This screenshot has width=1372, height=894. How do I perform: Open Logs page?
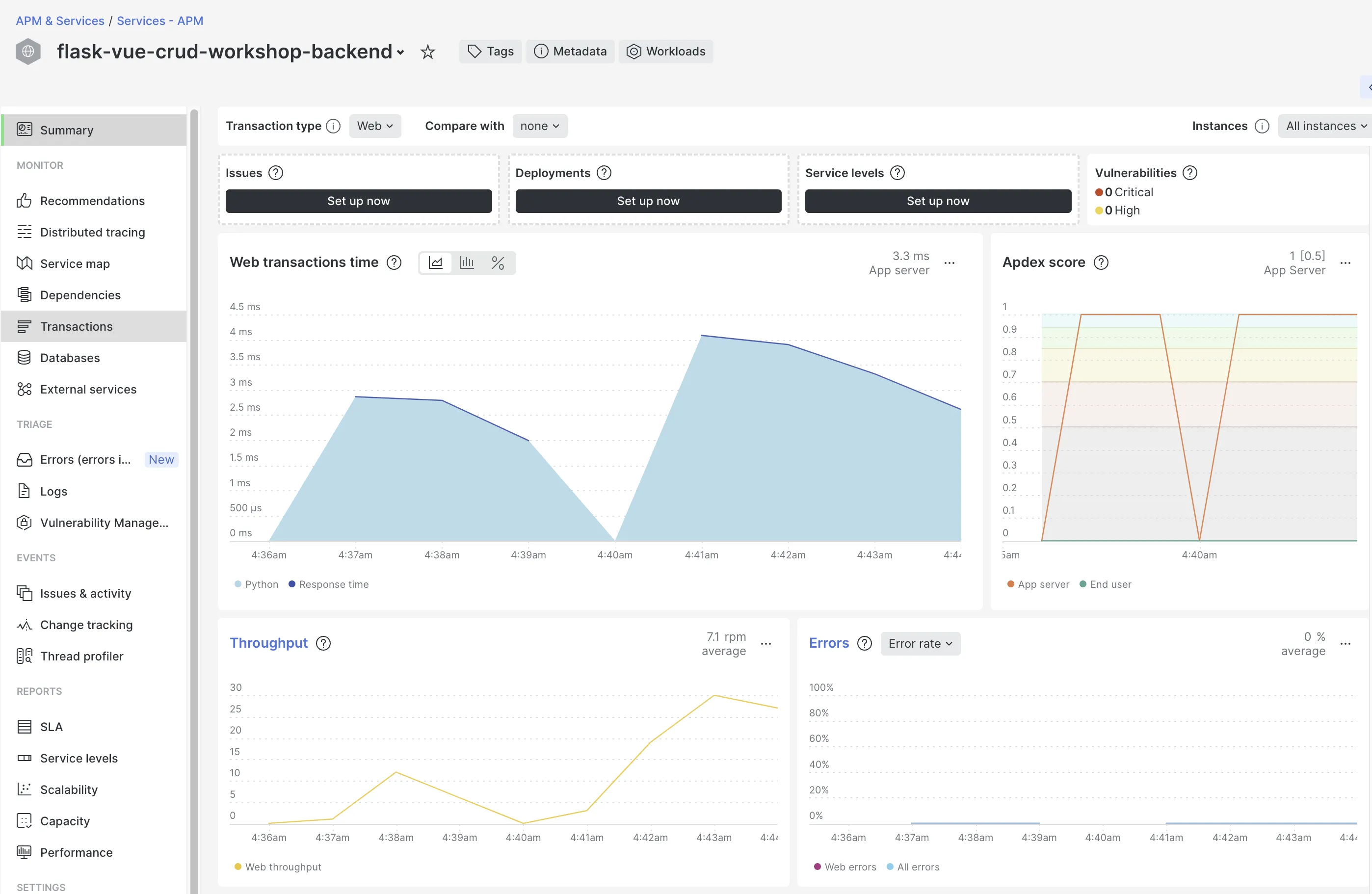(94, 491)
